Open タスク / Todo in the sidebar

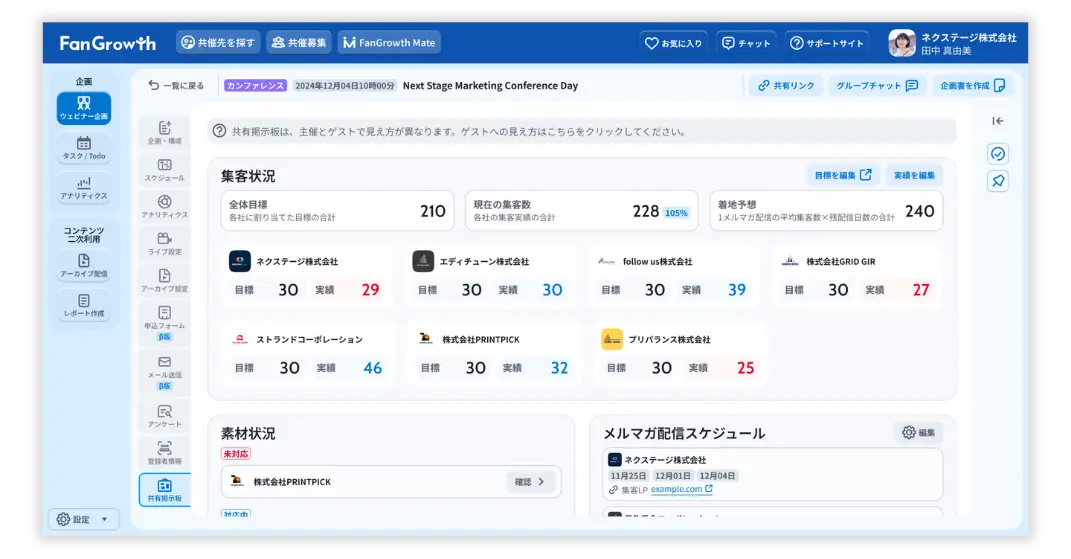(83, 148)
